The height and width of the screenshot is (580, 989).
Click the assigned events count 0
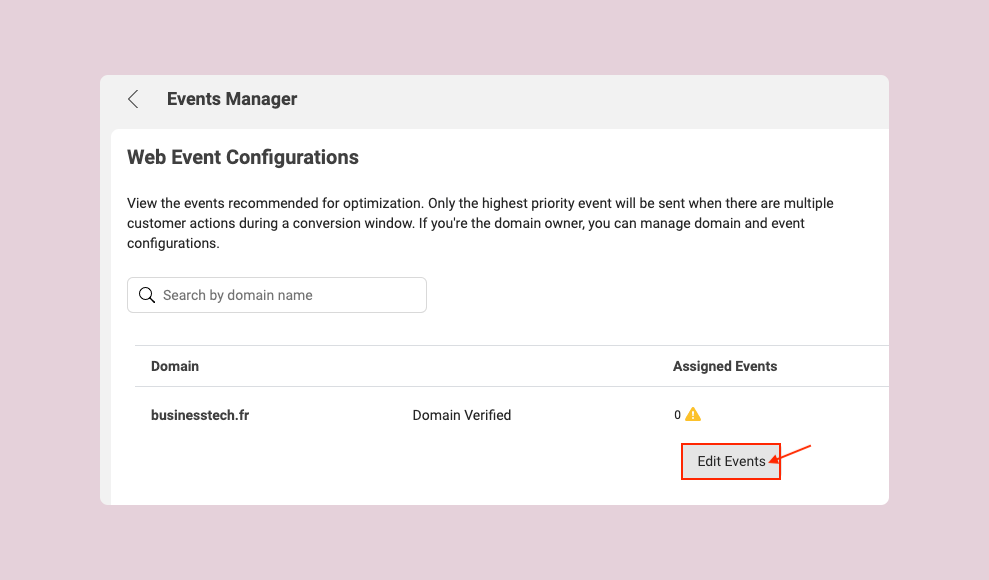tap(677, 415)
